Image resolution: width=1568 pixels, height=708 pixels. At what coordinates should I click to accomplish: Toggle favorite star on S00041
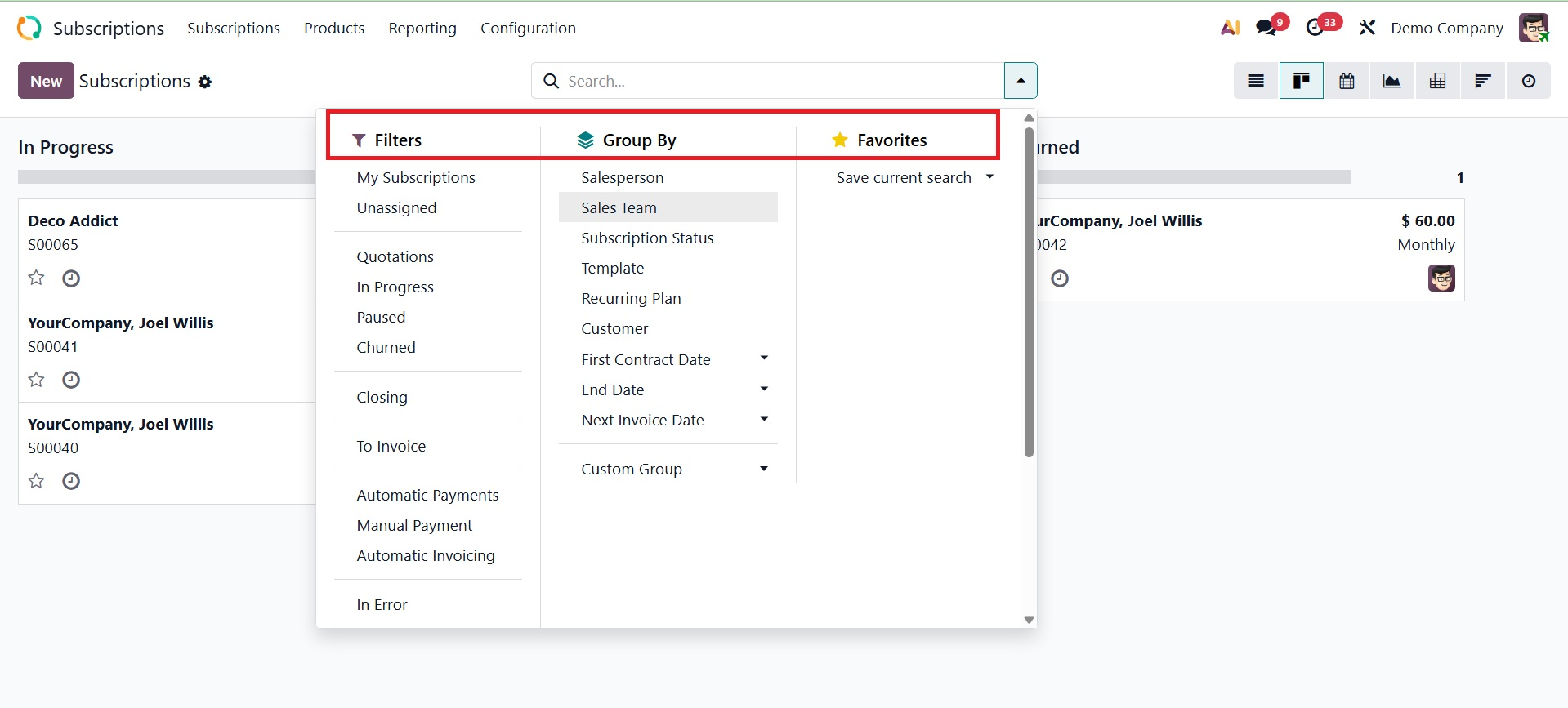[36, 379]
